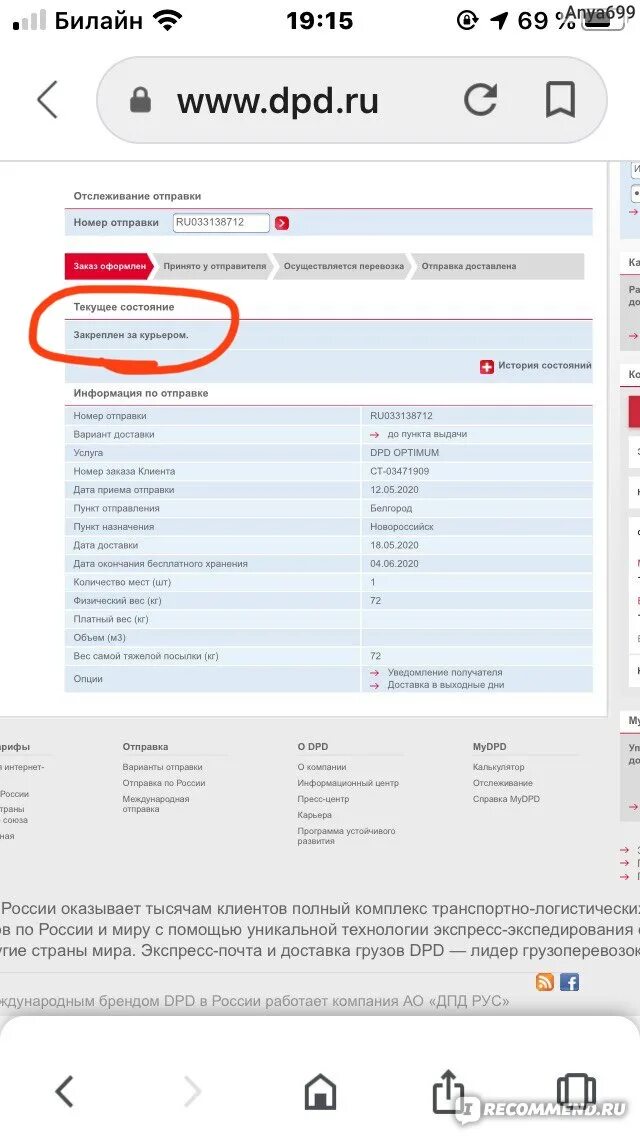Screen dimensions: 640x1136
Task: Tap the padlock security icon
Action: [141, 101]
